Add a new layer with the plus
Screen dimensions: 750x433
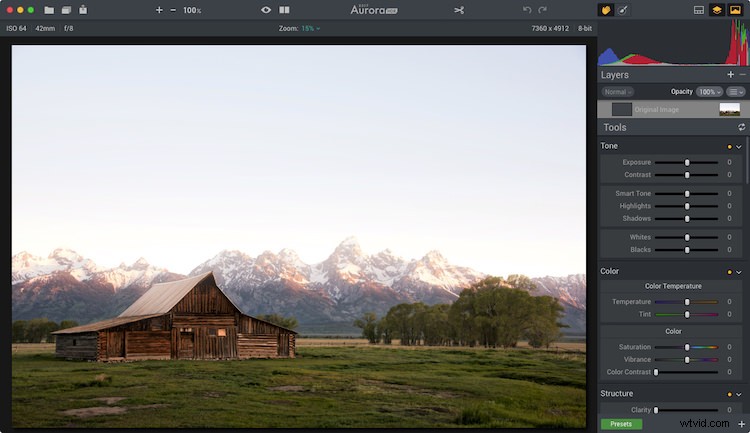pyautogui.click(x=730, y=74)
